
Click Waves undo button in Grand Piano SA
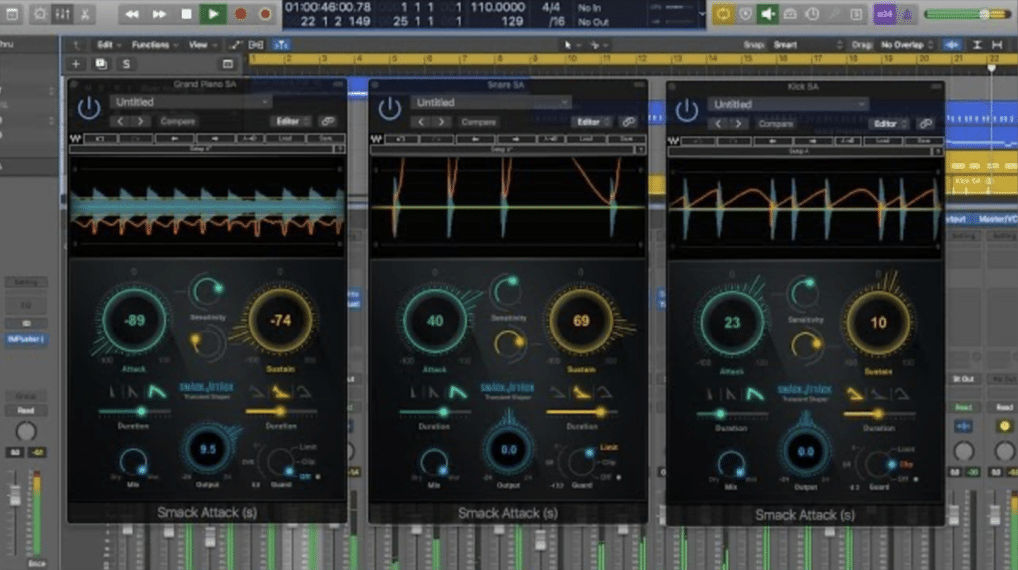click(101, 138)
